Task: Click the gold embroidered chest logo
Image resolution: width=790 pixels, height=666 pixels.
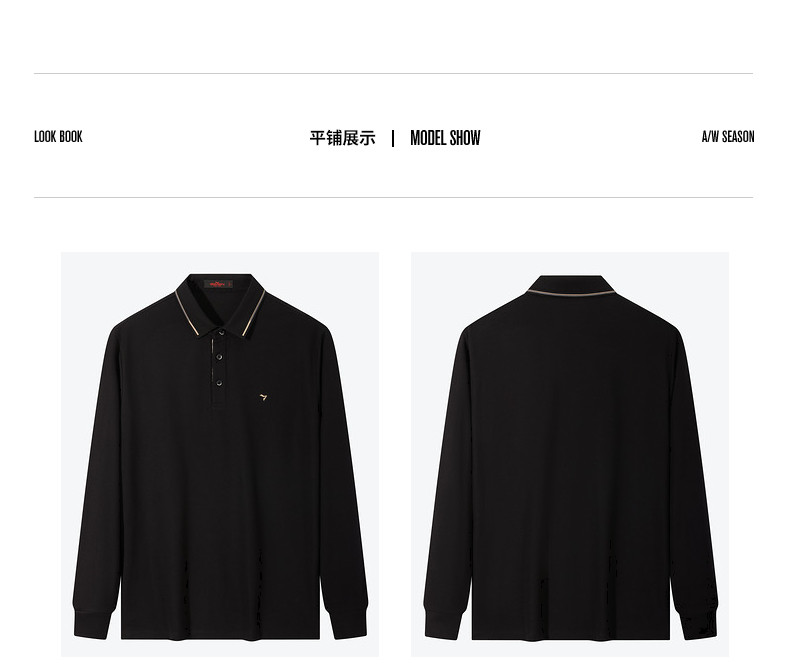Action: 263,397
